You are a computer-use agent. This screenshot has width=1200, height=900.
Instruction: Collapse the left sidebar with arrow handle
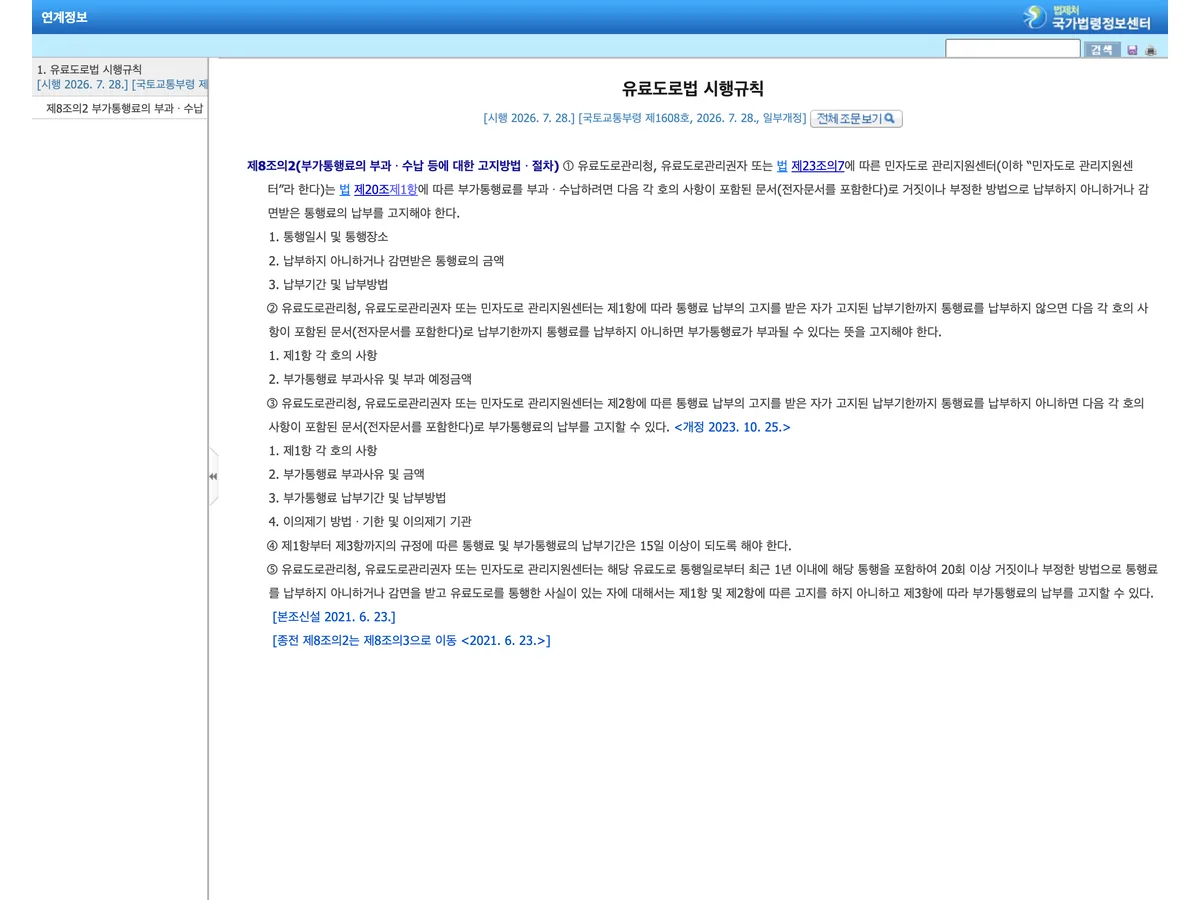point(213,477)
